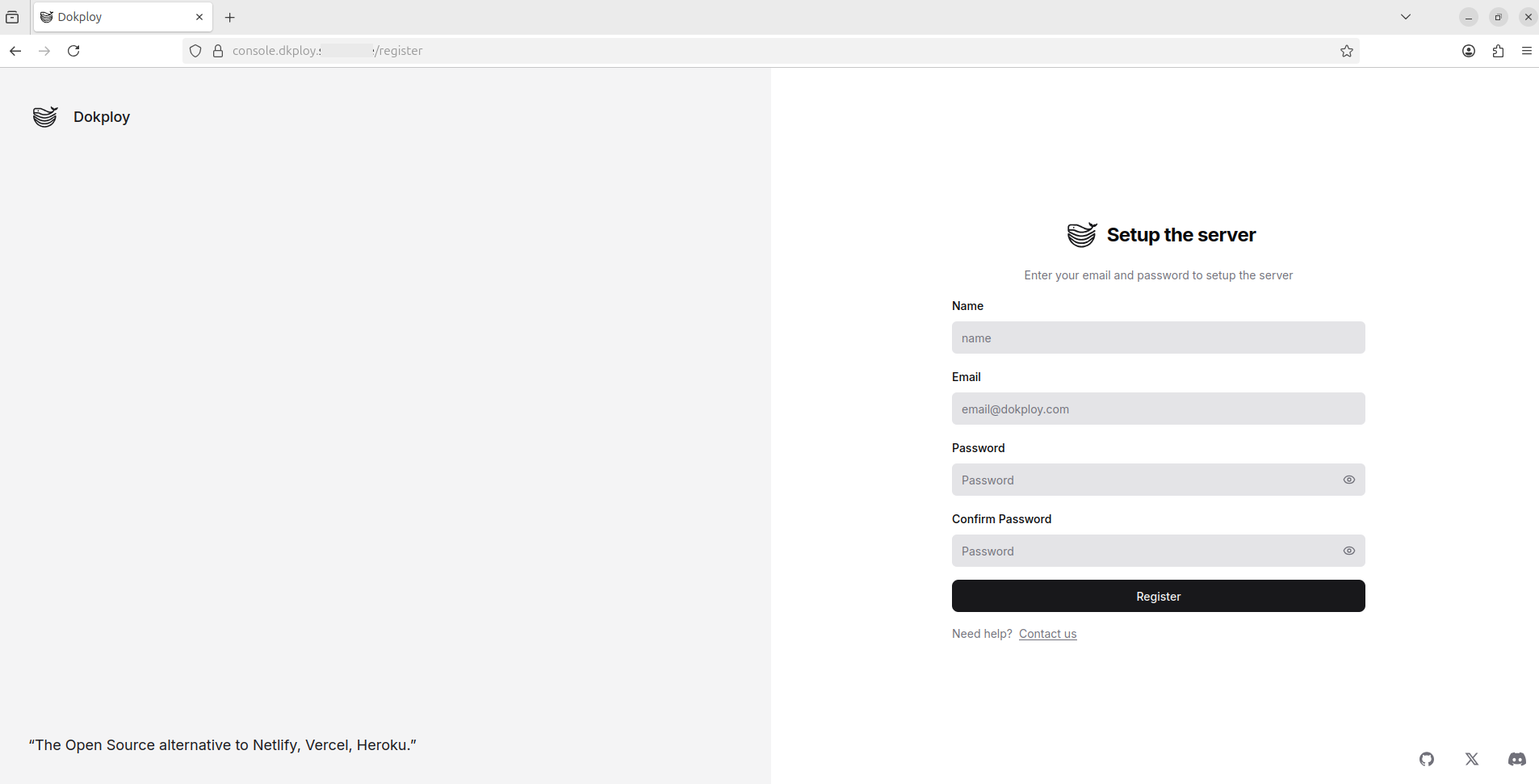Show password in Confirm Password field
The height and width of the screenshot is (784, 1539).
click(1348, 551)
